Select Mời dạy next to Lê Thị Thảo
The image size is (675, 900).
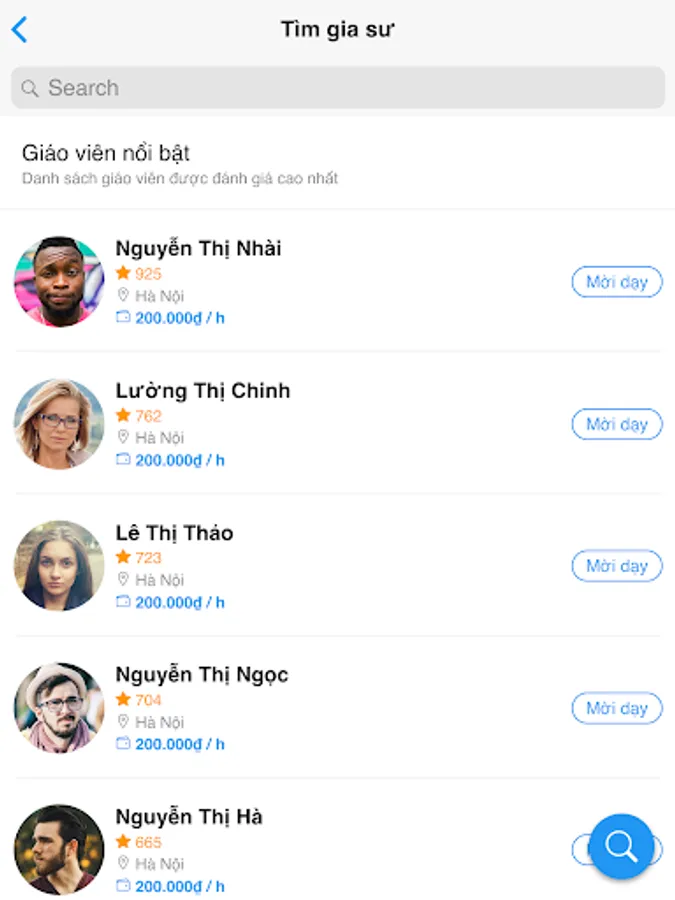[x=617, y=566]
